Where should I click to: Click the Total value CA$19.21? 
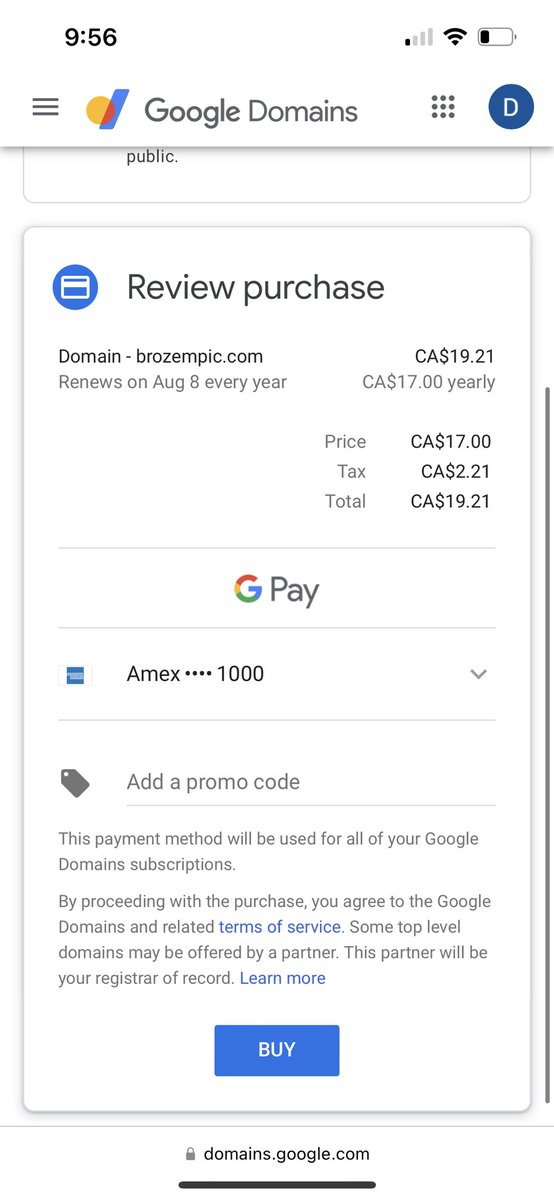(x=451, y=502)
